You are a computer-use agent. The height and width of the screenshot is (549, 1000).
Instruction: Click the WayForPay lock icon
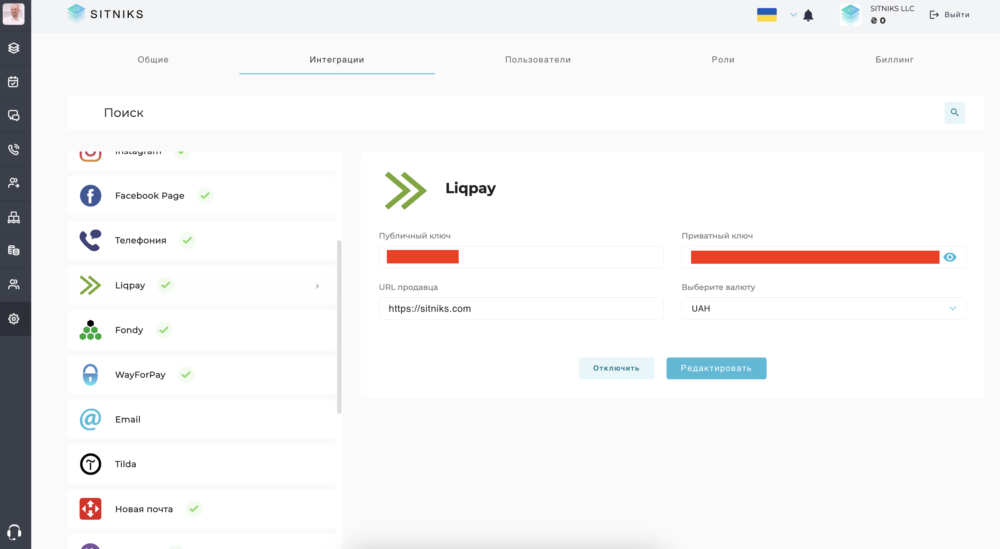pos(91,374)
